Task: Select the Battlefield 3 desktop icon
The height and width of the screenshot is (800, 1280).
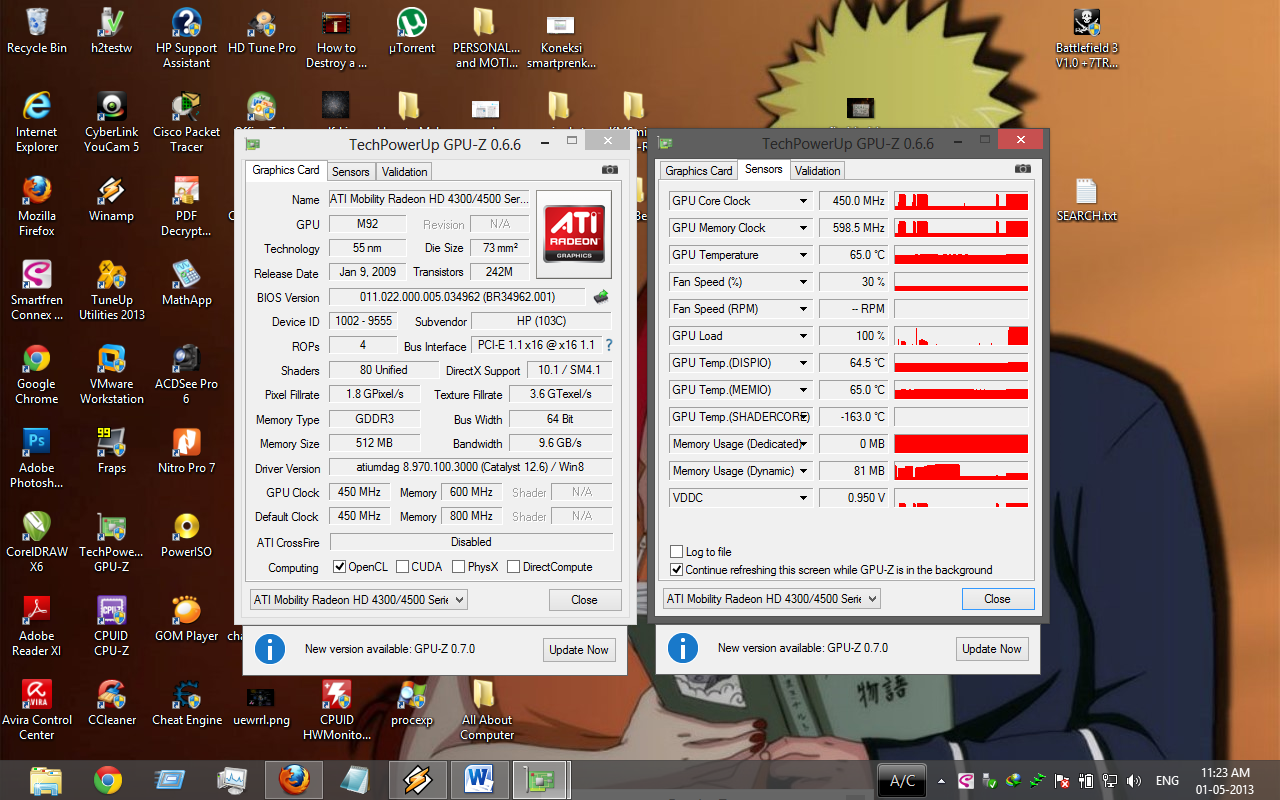Action: pyautogui.click(x=1087, y=39)
